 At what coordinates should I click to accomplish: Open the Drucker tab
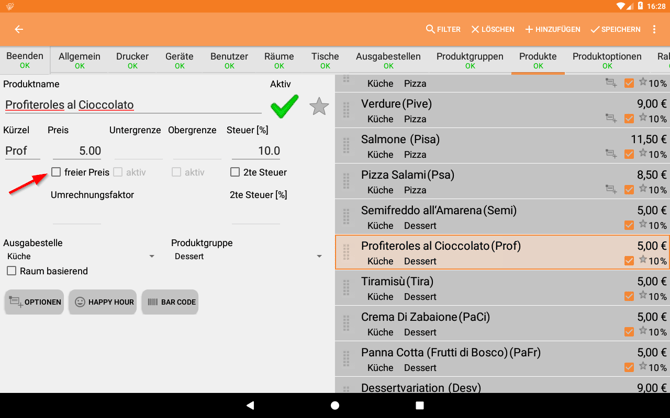(x=132, y=60)
